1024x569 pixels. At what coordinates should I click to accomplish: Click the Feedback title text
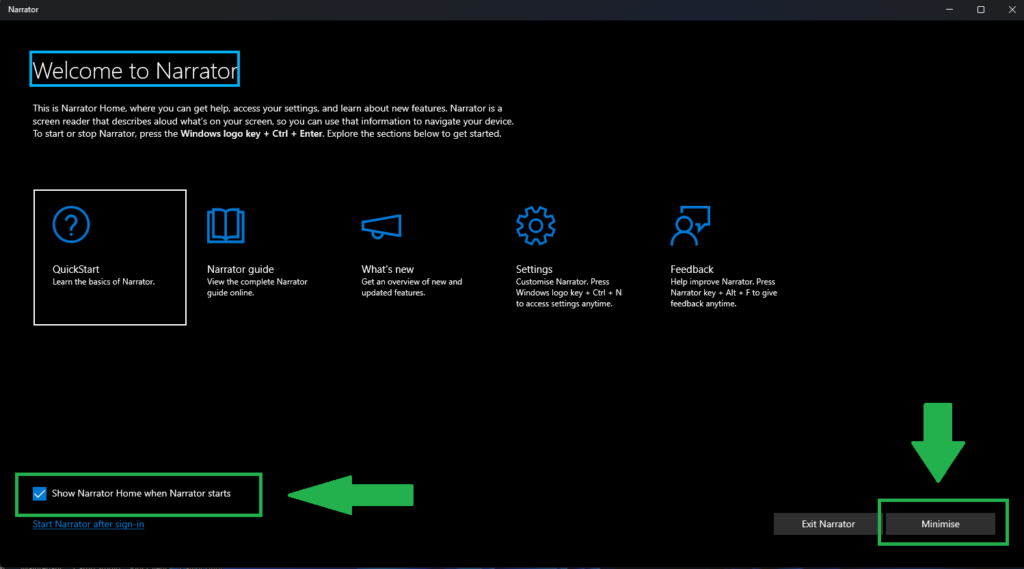click(x=692, y=269)
